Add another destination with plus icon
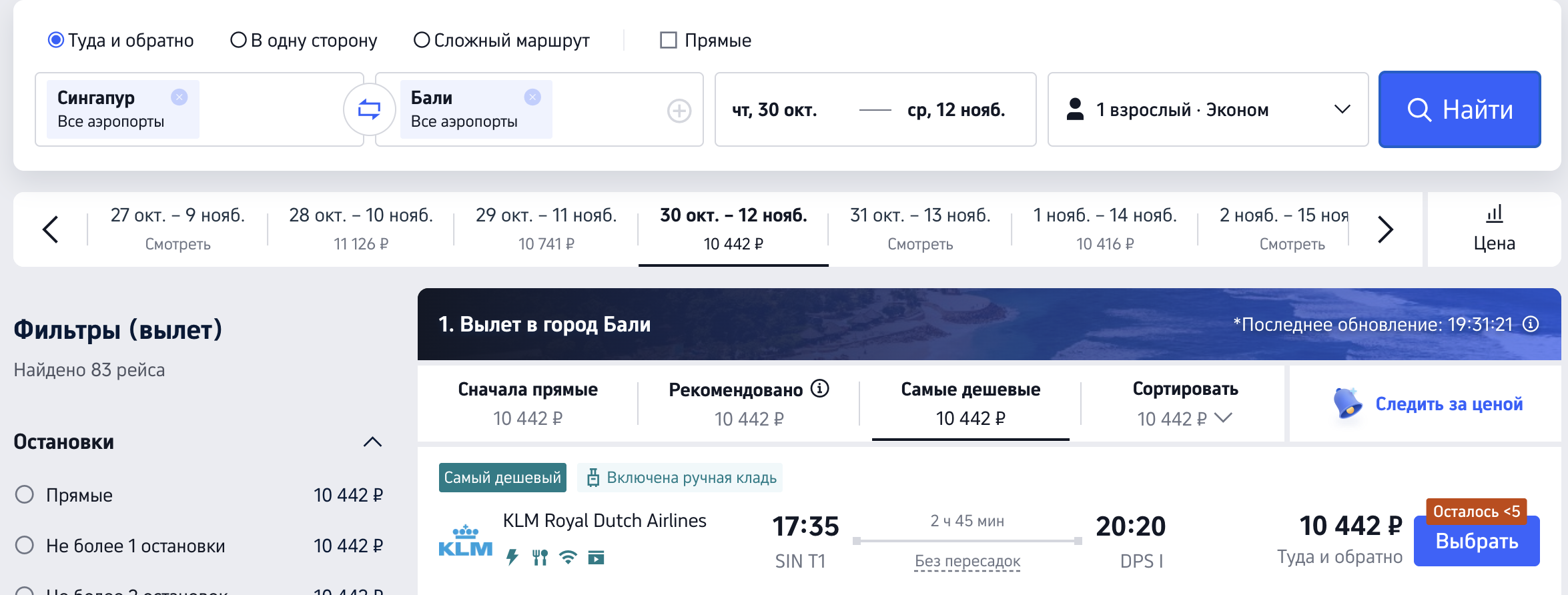This screenshot has height=595, width=1568. pyautogui.click(x=679, y=111)
